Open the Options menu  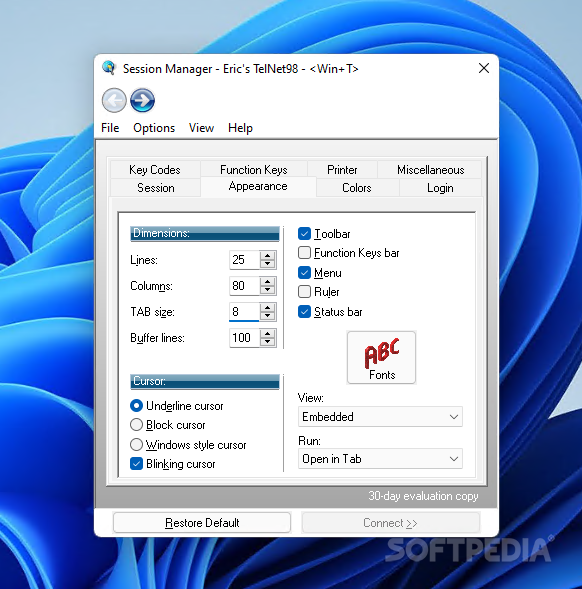pyautogui.click(x=154, y=128)
